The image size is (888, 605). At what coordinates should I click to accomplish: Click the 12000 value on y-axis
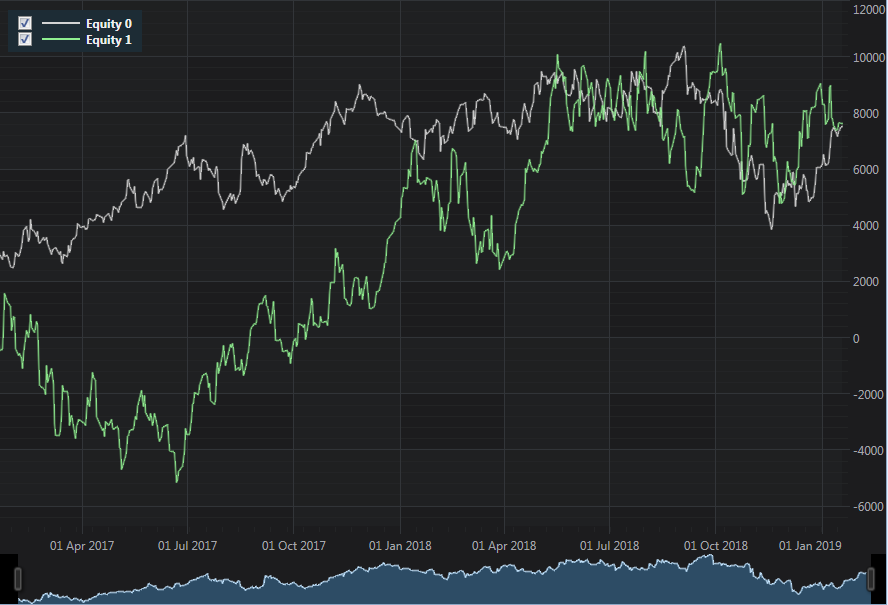(x=869, y=10)
